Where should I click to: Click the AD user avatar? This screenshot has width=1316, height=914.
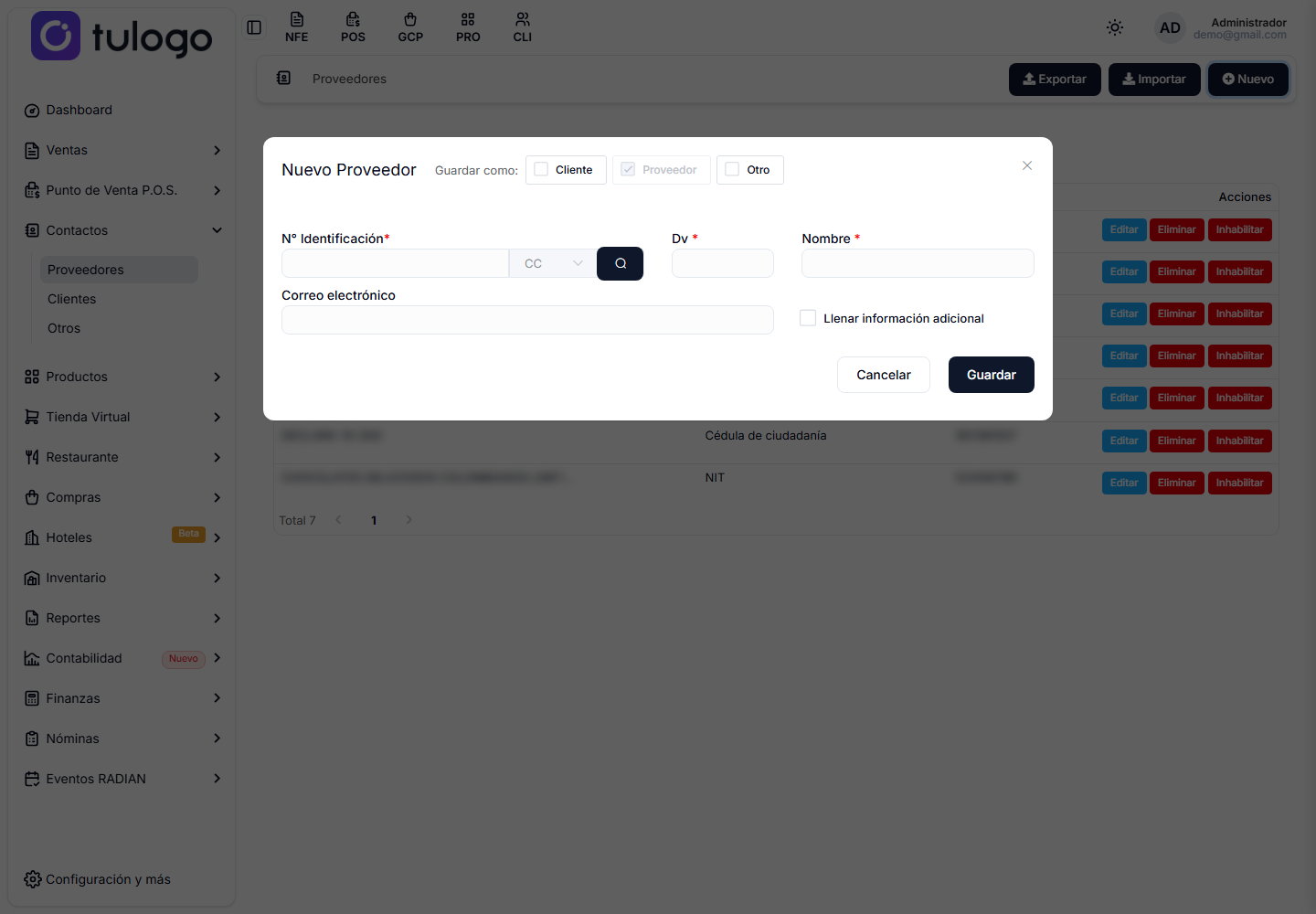(x=1170, y=27)
